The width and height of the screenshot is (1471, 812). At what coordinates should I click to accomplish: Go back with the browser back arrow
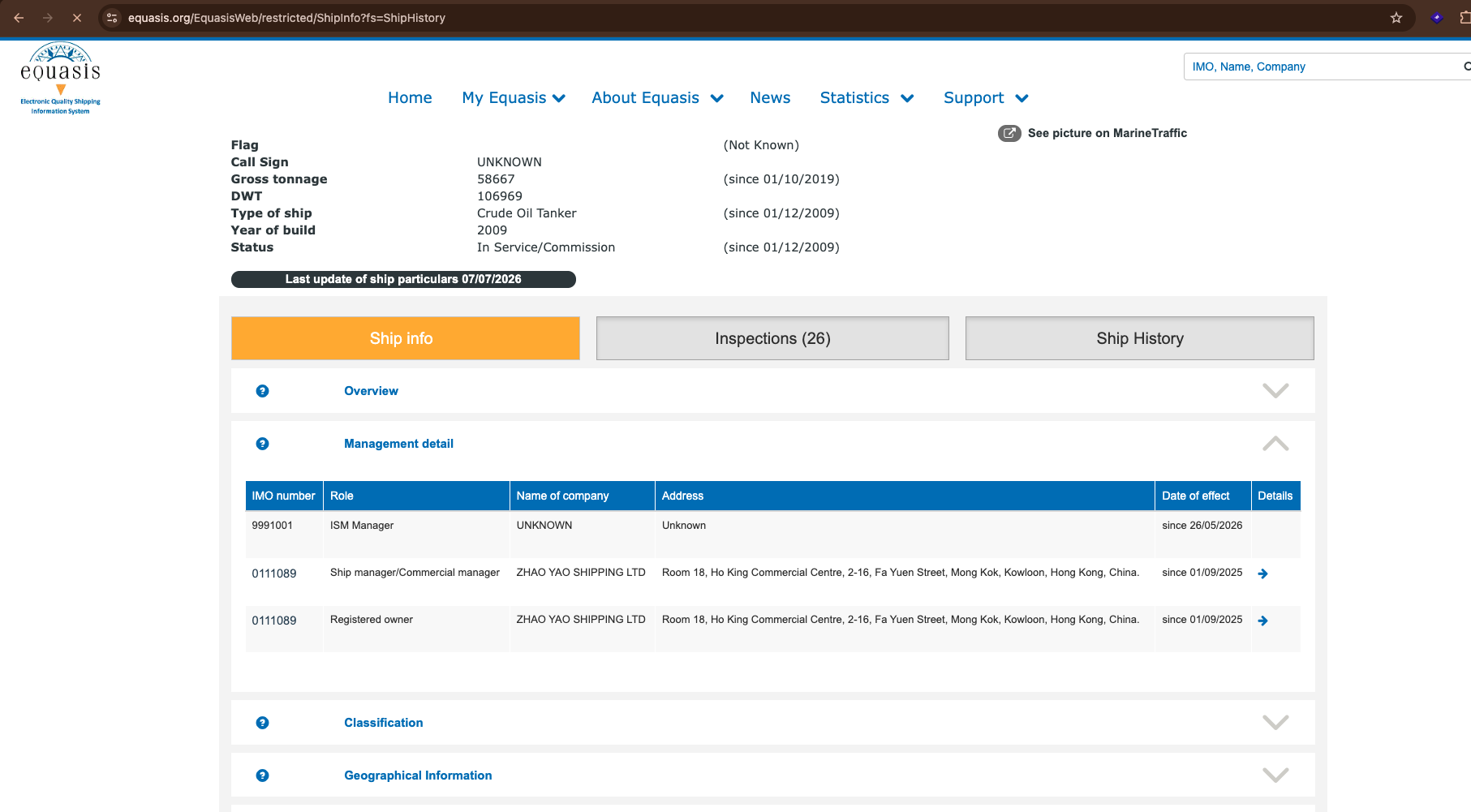[x=19, y=18]
